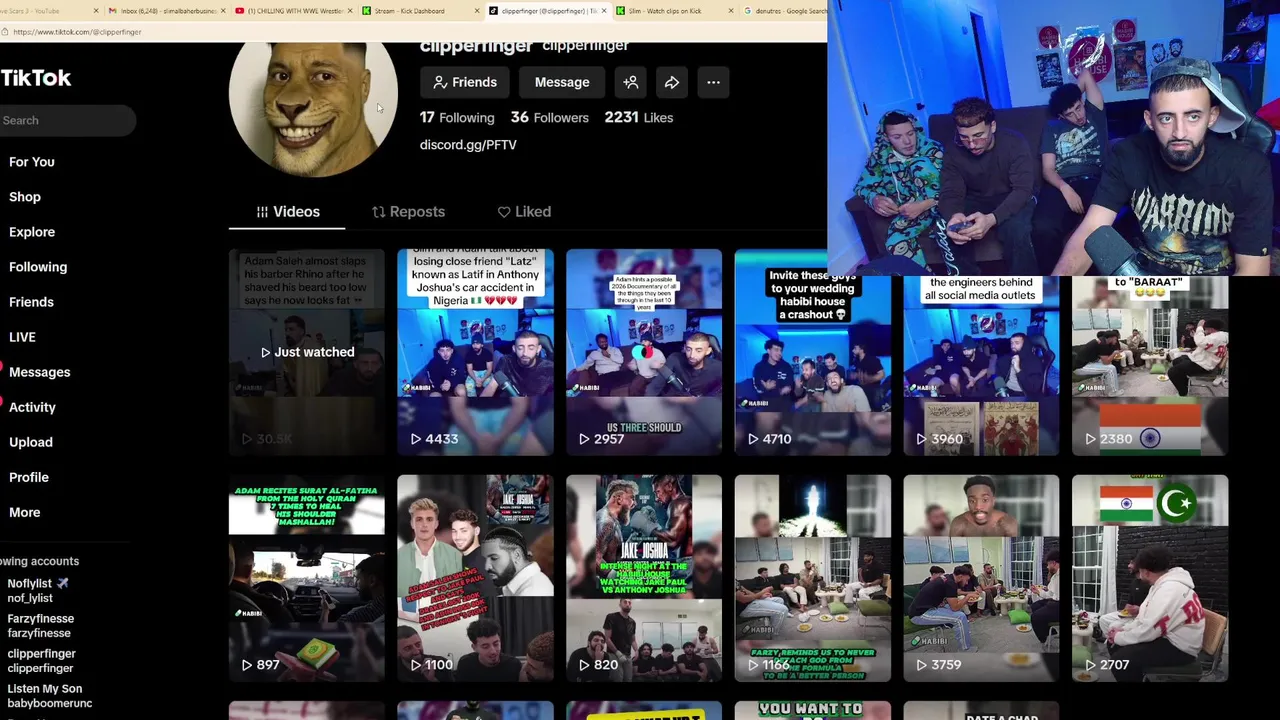Open Noflylist following account
This screenshot has width=1280, height=720.
(x=38, y=590)
